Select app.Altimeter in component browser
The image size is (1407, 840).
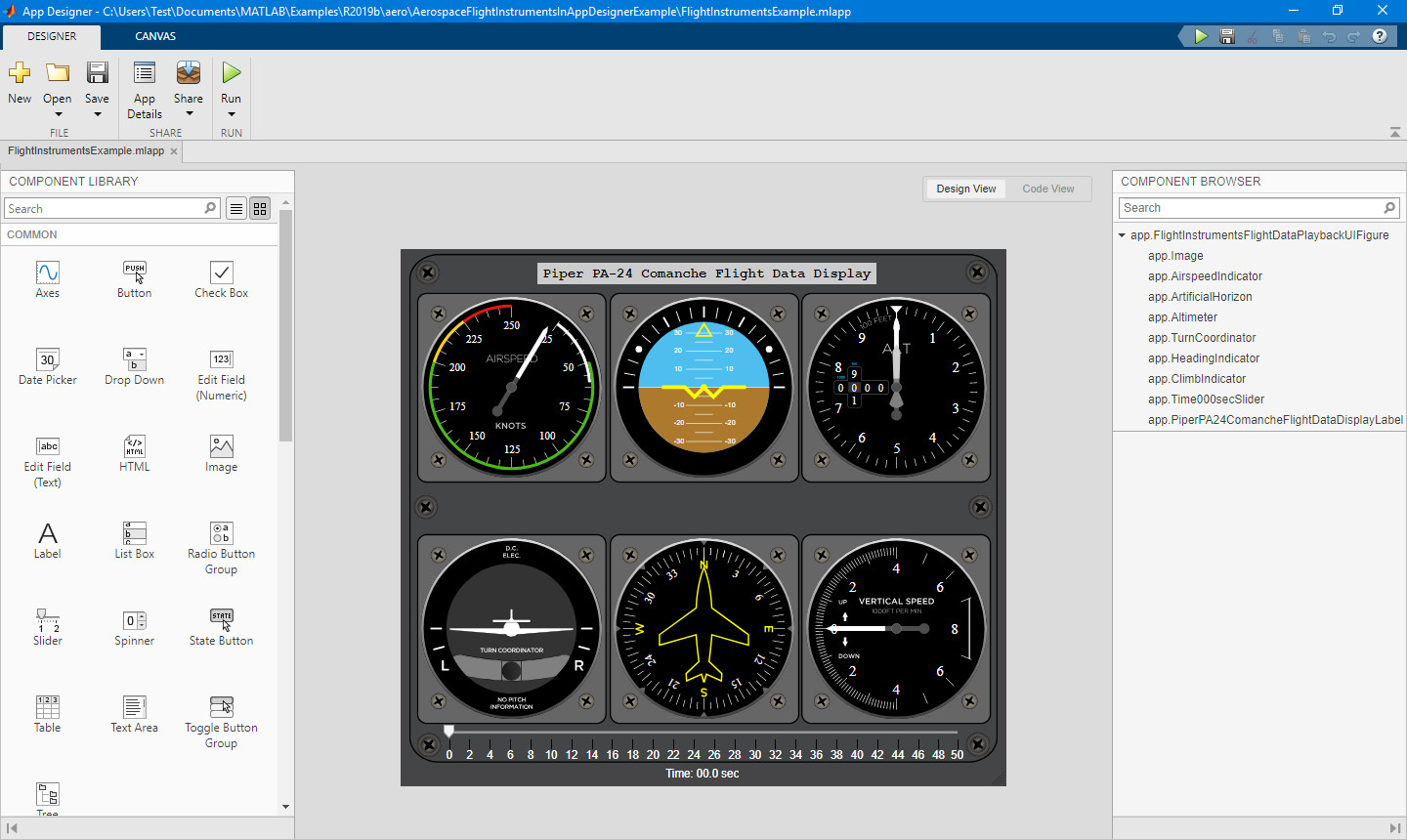tap(1182, 317)
